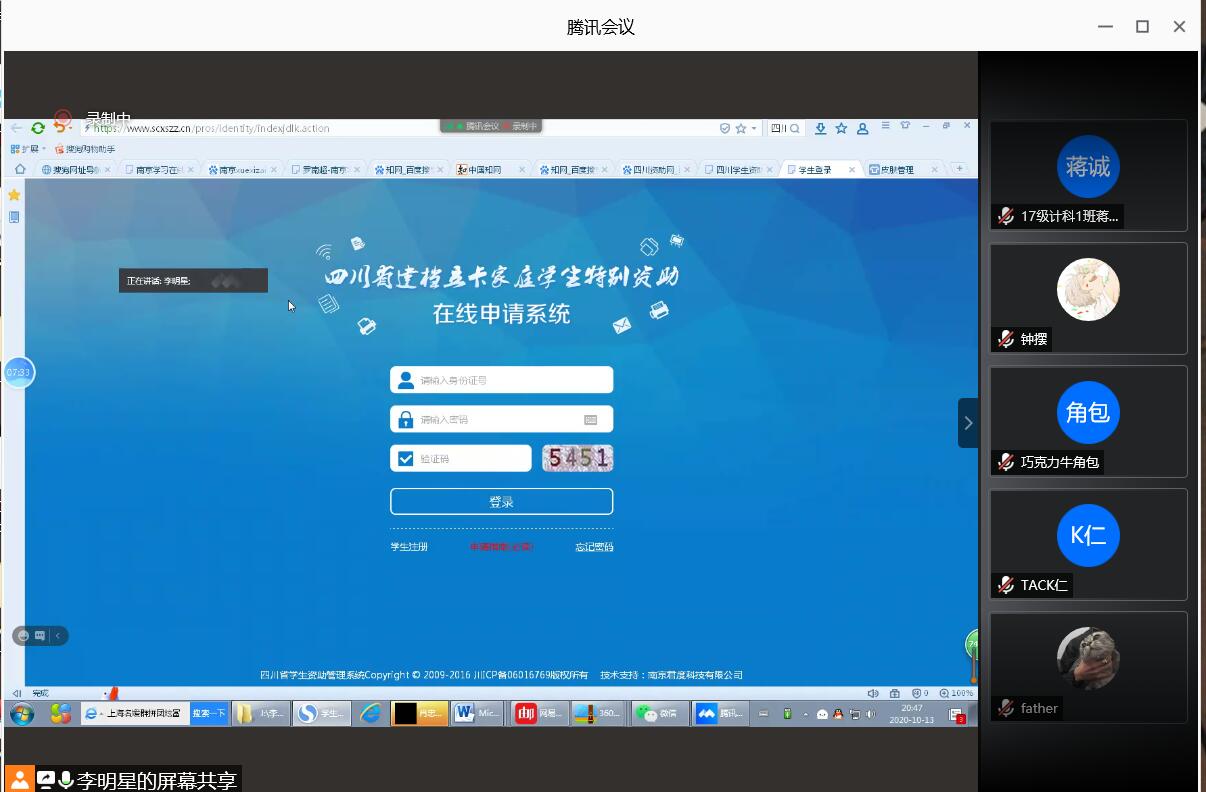This screenshot has height=792, width=1206.
Task: Click the browser refresh icon
Action: click(x=38, y=128)
